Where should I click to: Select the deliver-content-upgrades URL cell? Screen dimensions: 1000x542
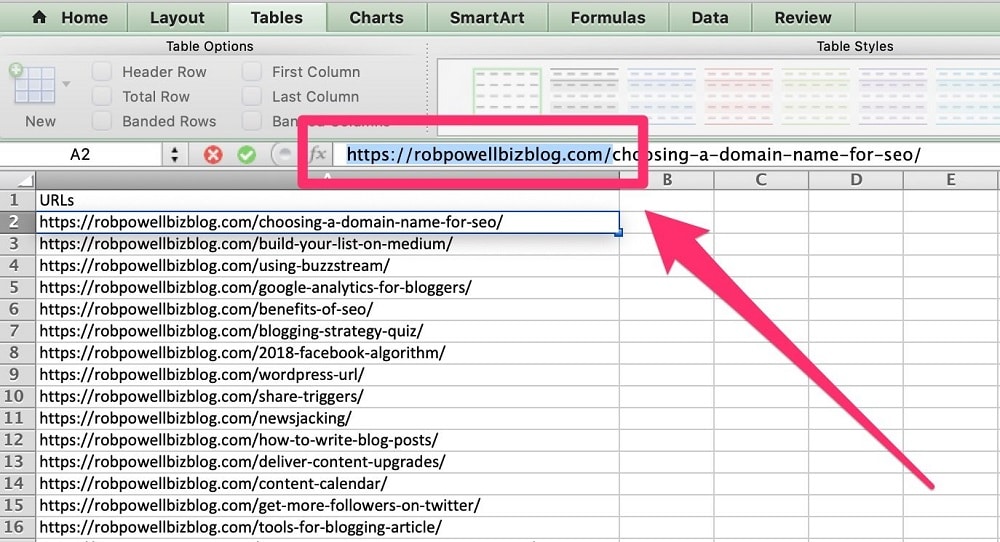click(327, 461)
